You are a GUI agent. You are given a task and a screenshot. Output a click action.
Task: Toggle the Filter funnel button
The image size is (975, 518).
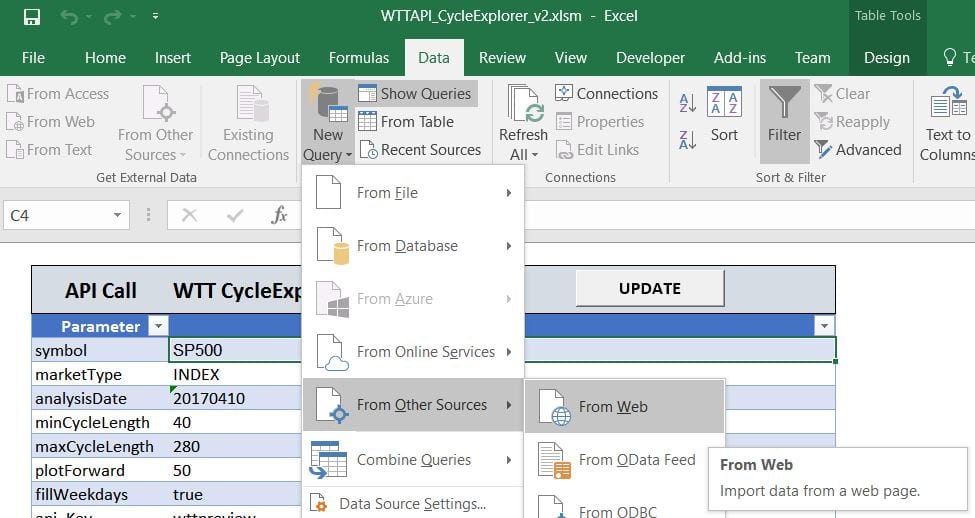click(x=784, y=116)
